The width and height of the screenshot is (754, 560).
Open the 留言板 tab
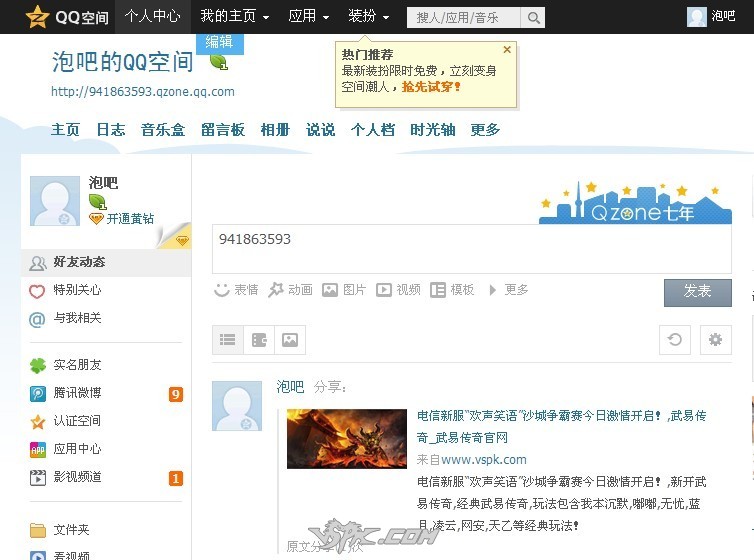point(223,130)
